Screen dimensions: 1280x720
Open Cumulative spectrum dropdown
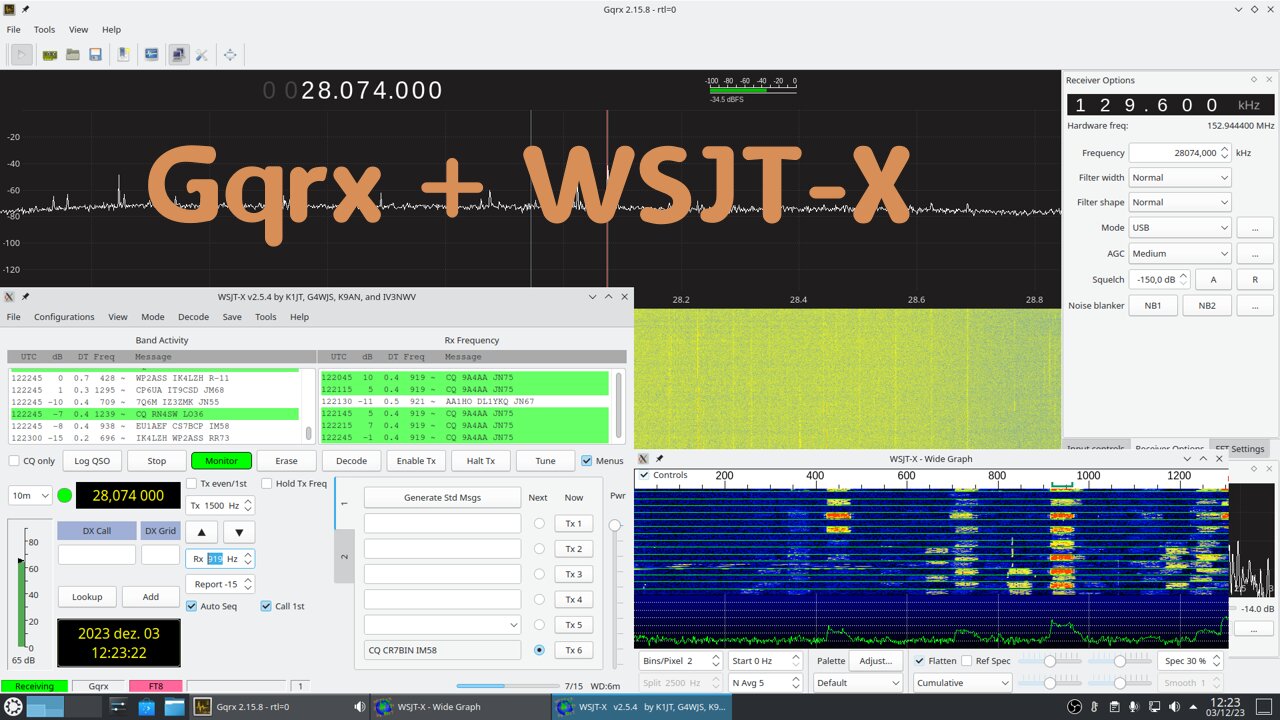(x=963, y=683)
